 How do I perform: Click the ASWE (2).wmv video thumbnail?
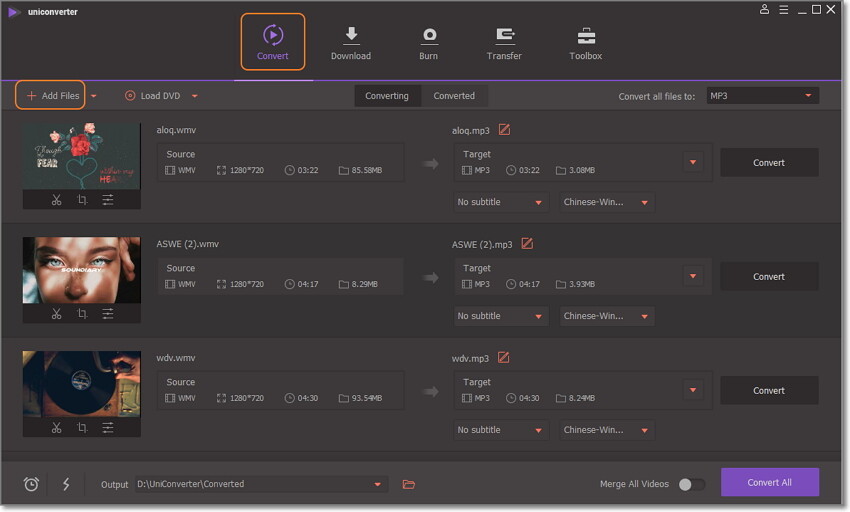82,270
